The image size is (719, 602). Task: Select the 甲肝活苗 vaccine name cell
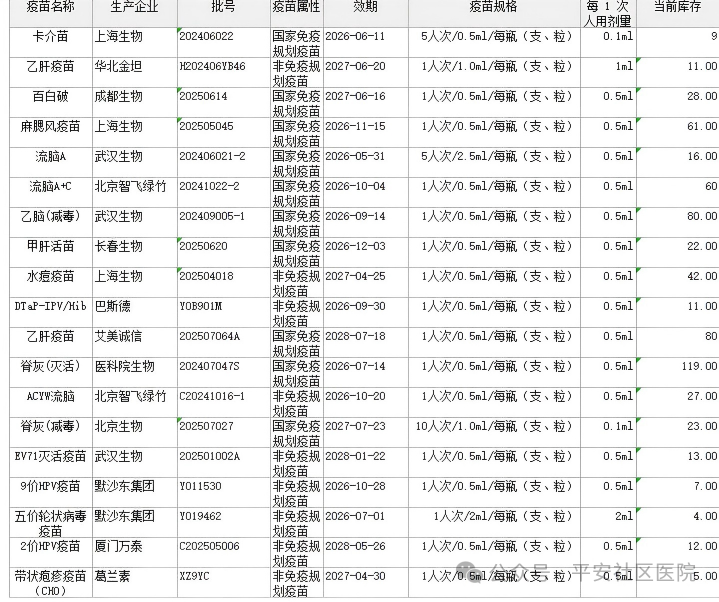(x=50, y=253)
